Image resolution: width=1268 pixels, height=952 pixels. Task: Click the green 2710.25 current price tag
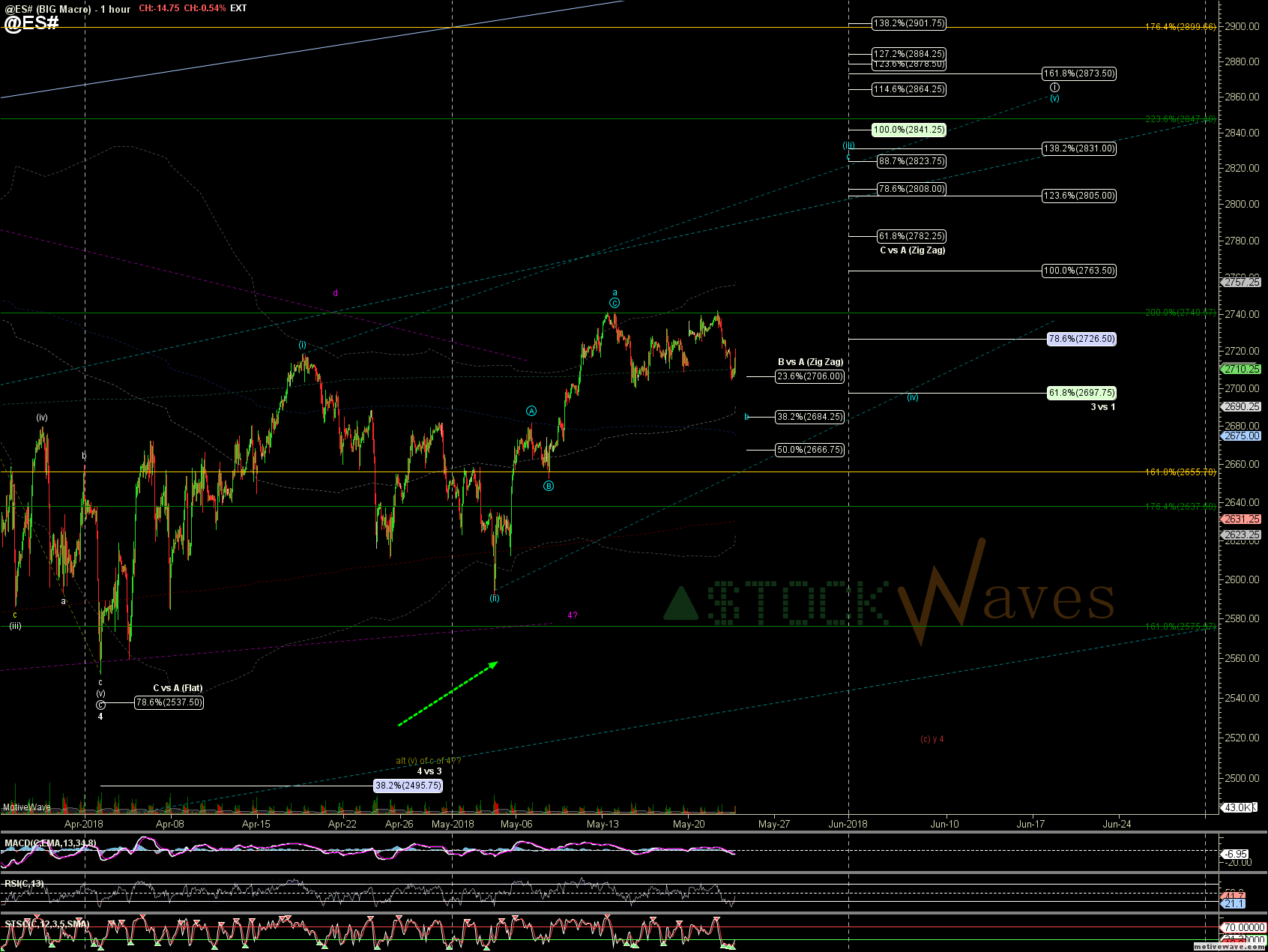coord(1241,369)
